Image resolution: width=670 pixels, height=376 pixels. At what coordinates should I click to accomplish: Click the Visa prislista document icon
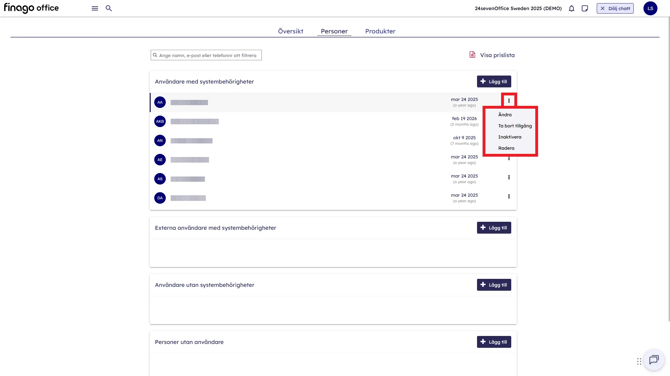pyautogui.click(x=472, y=55)
